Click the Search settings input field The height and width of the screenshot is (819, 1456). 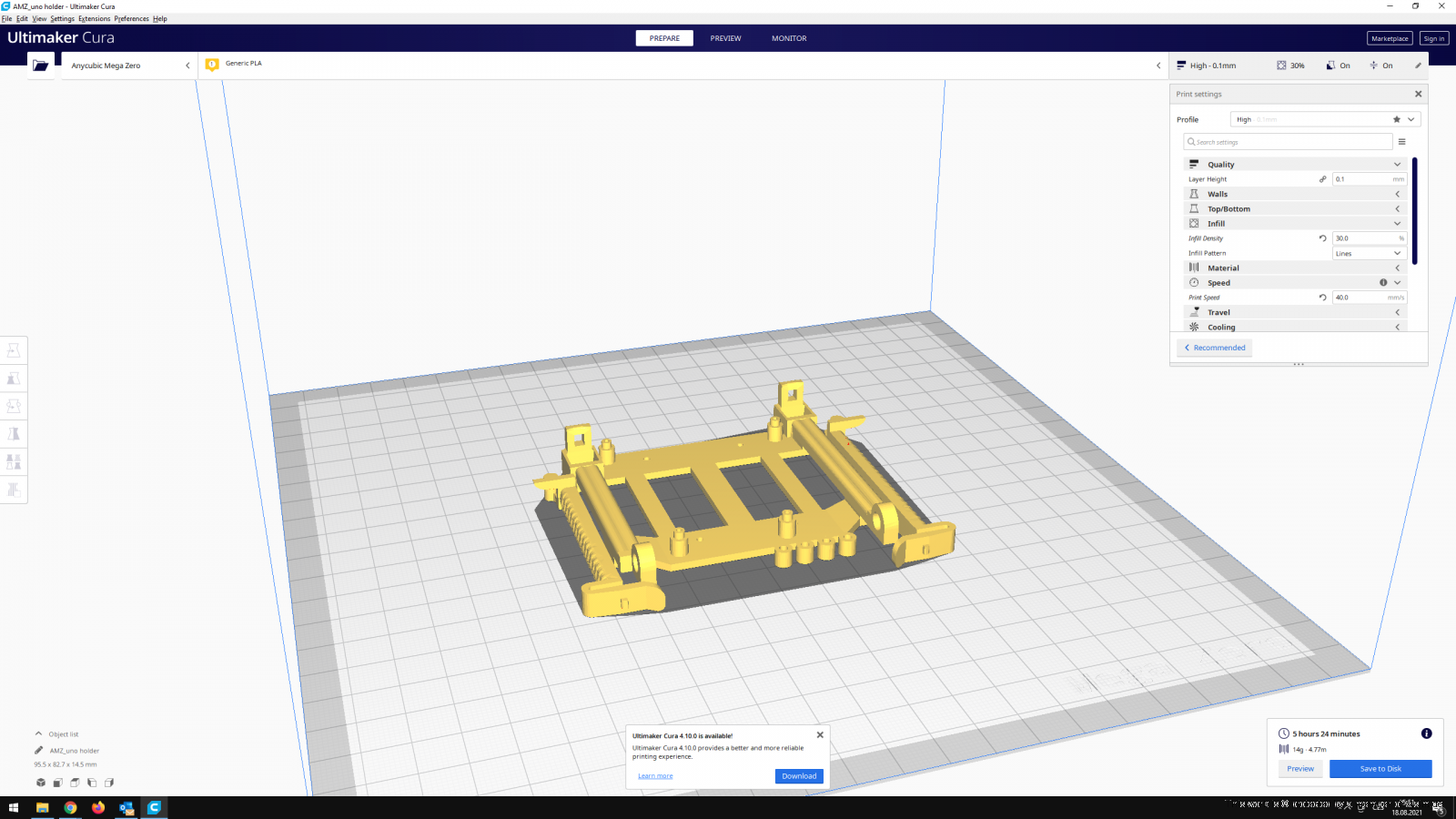pos(1288,142)
